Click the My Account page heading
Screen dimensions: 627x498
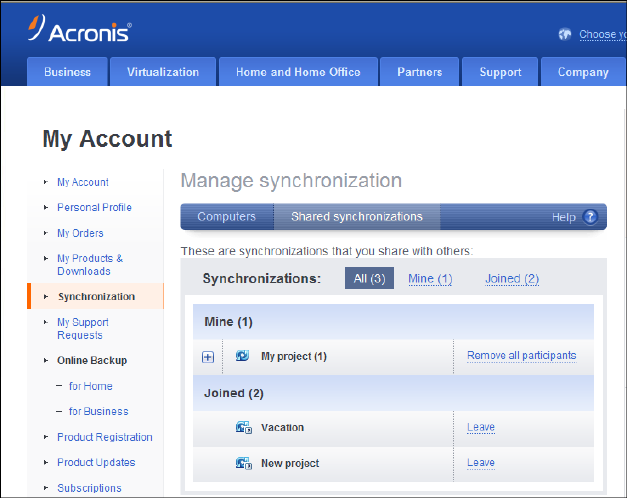point(107,139)
